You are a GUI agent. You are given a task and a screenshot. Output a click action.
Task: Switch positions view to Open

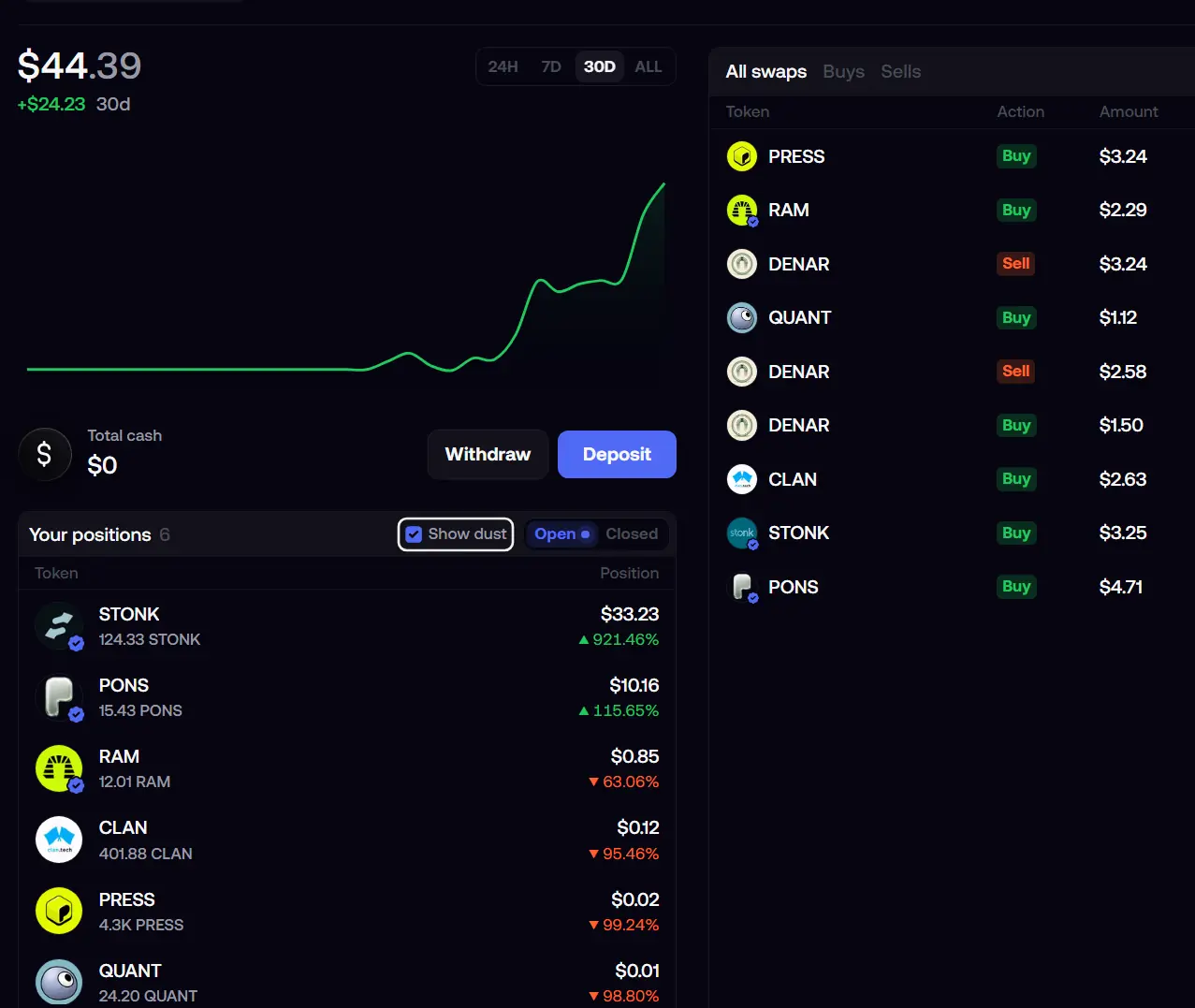point(561,533)
